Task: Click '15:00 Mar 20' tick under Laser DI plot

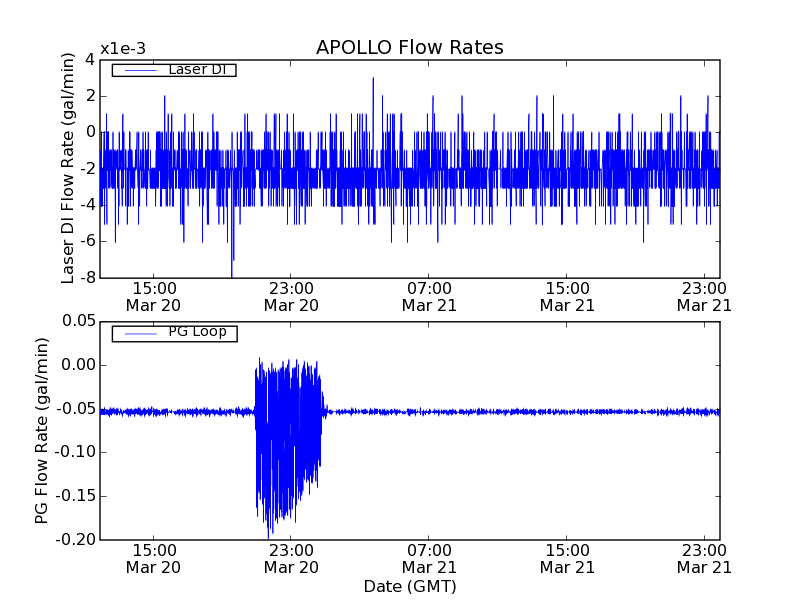Action: coord(154,297)
